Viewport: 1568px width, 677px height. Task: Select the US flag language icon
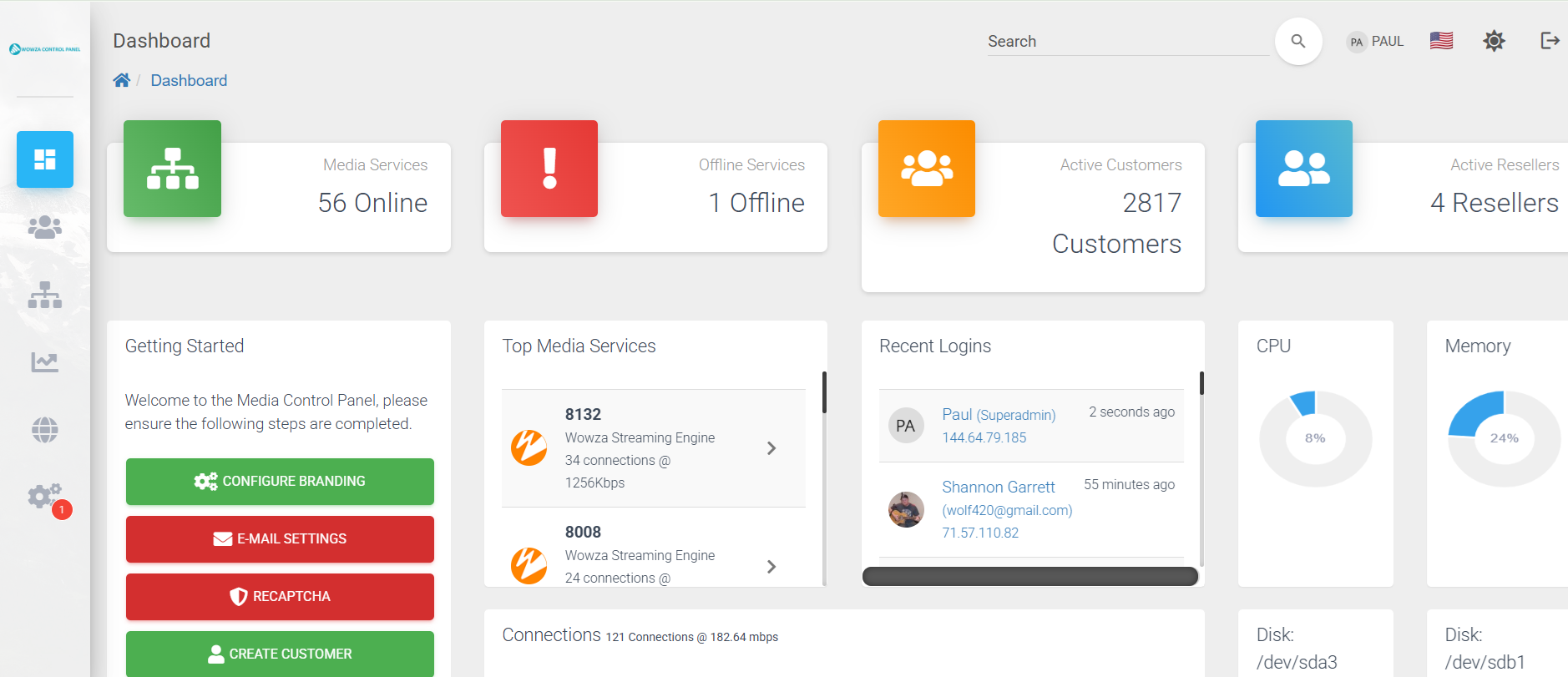point(1441,41)
